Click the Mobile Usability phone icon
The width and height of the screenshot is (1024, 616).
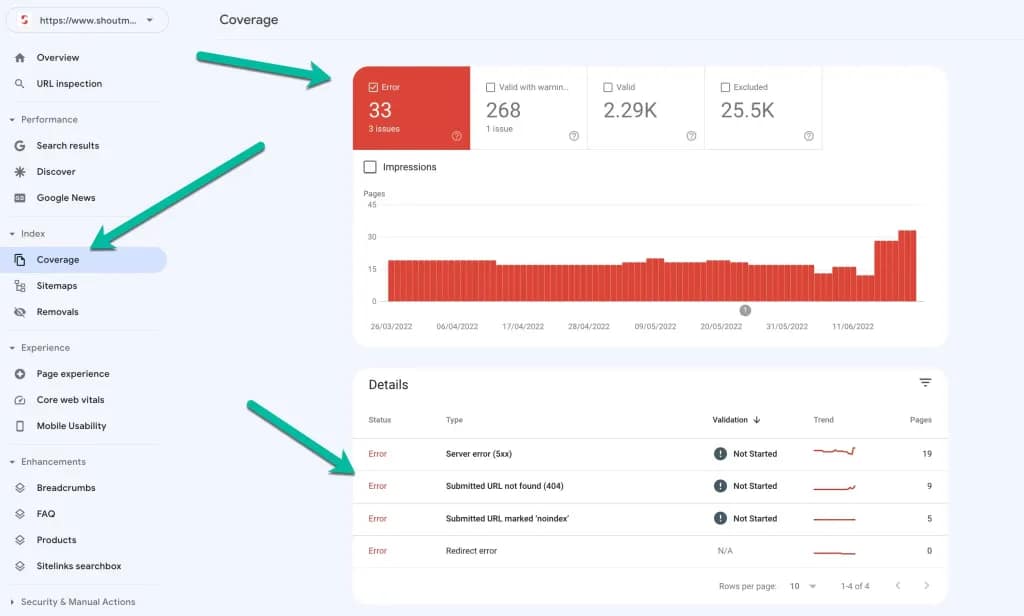point(20,426)
